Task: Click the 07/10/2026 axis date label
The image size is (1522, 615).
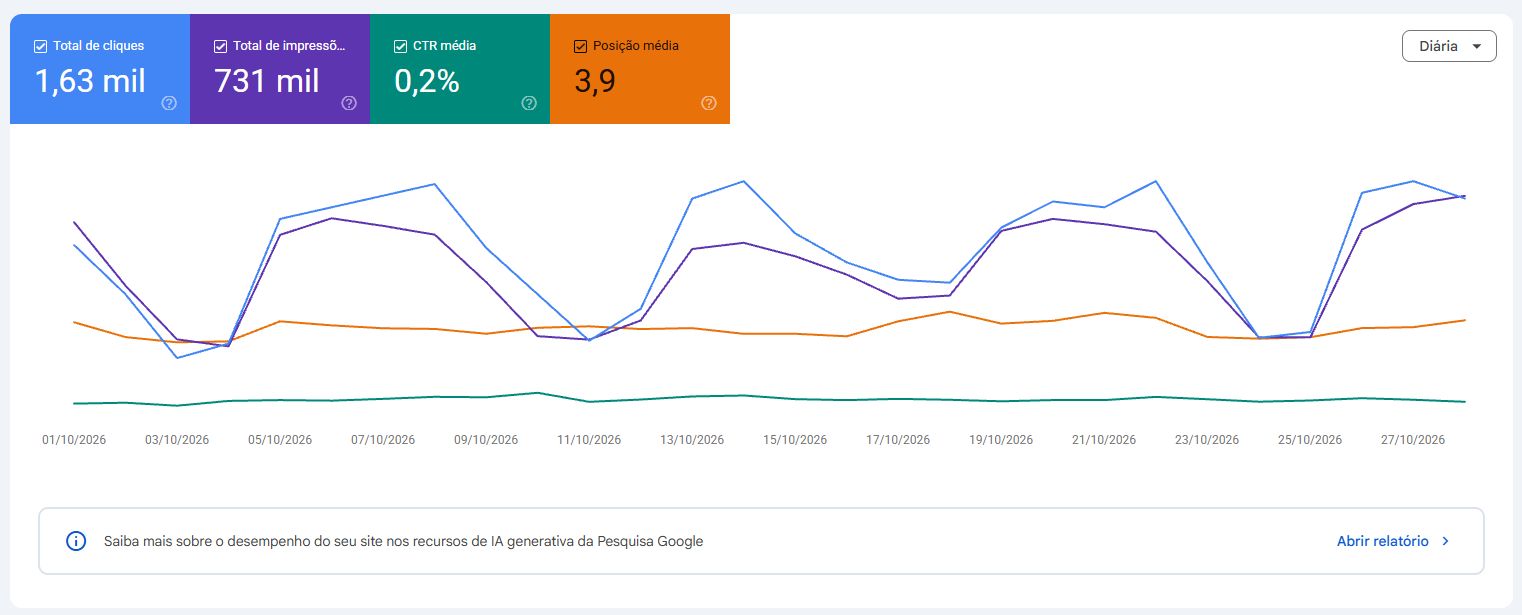Action: [x=383, y=440]
